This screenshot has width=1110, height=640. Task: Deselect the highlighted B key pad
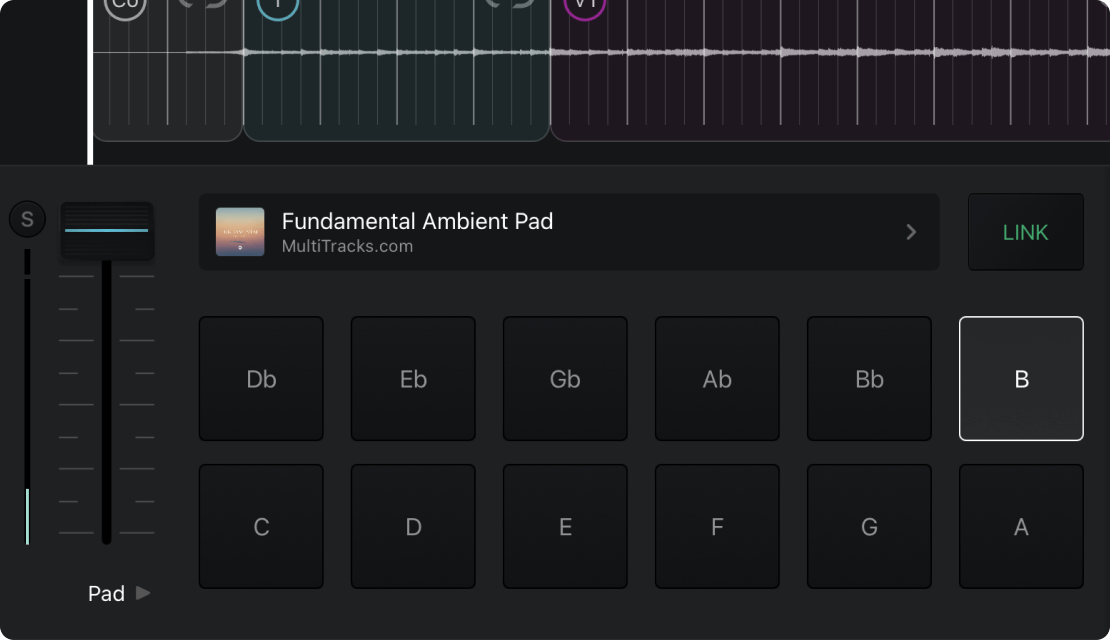1021,378
